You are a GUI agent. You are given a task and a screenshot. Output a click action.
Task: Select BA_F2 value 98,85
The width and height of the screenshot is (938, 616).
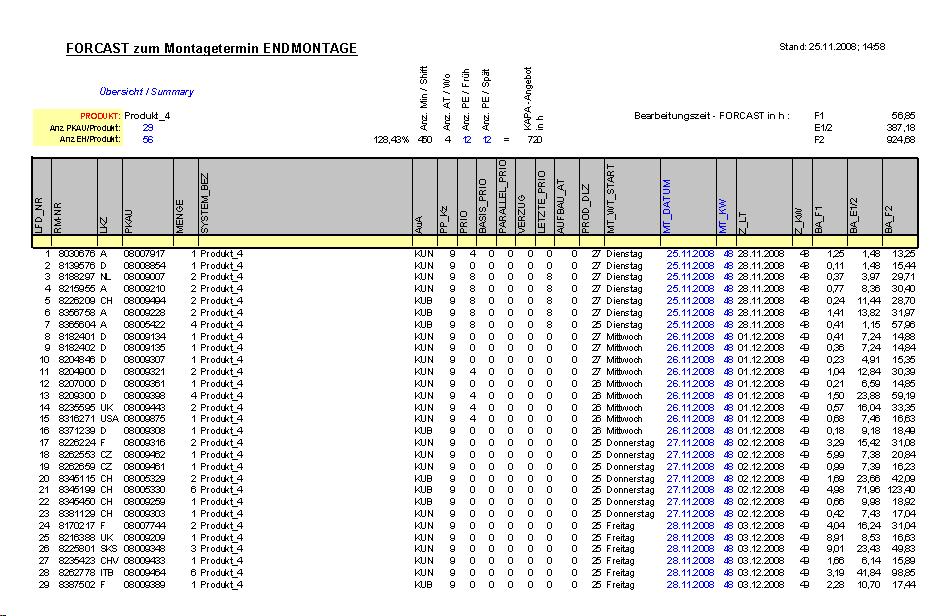click(903, 573)
